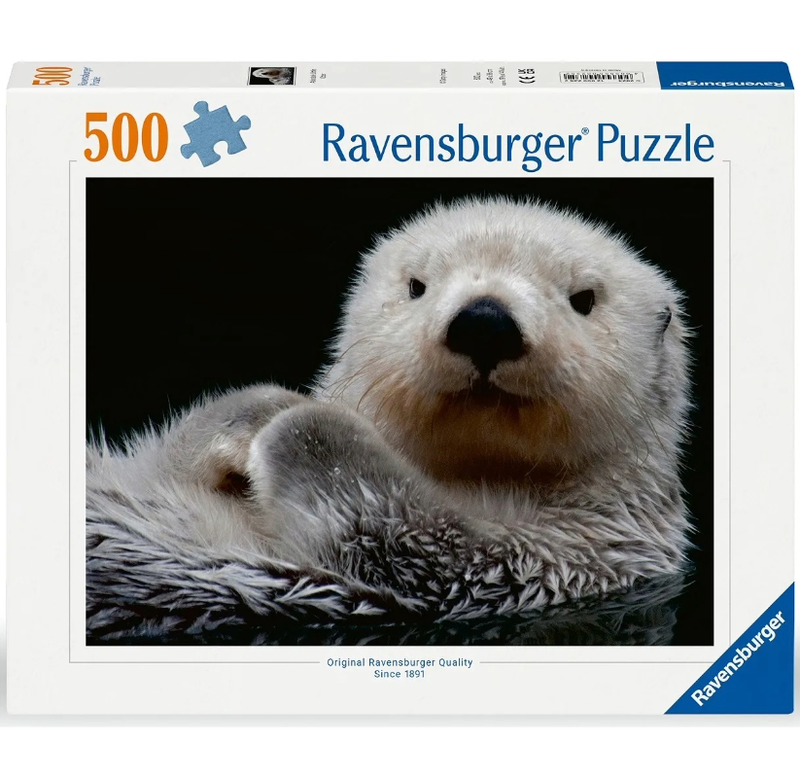Click the barcode on the box top
800x778 pixels.
pyautogui.click(x=601, y=78)
